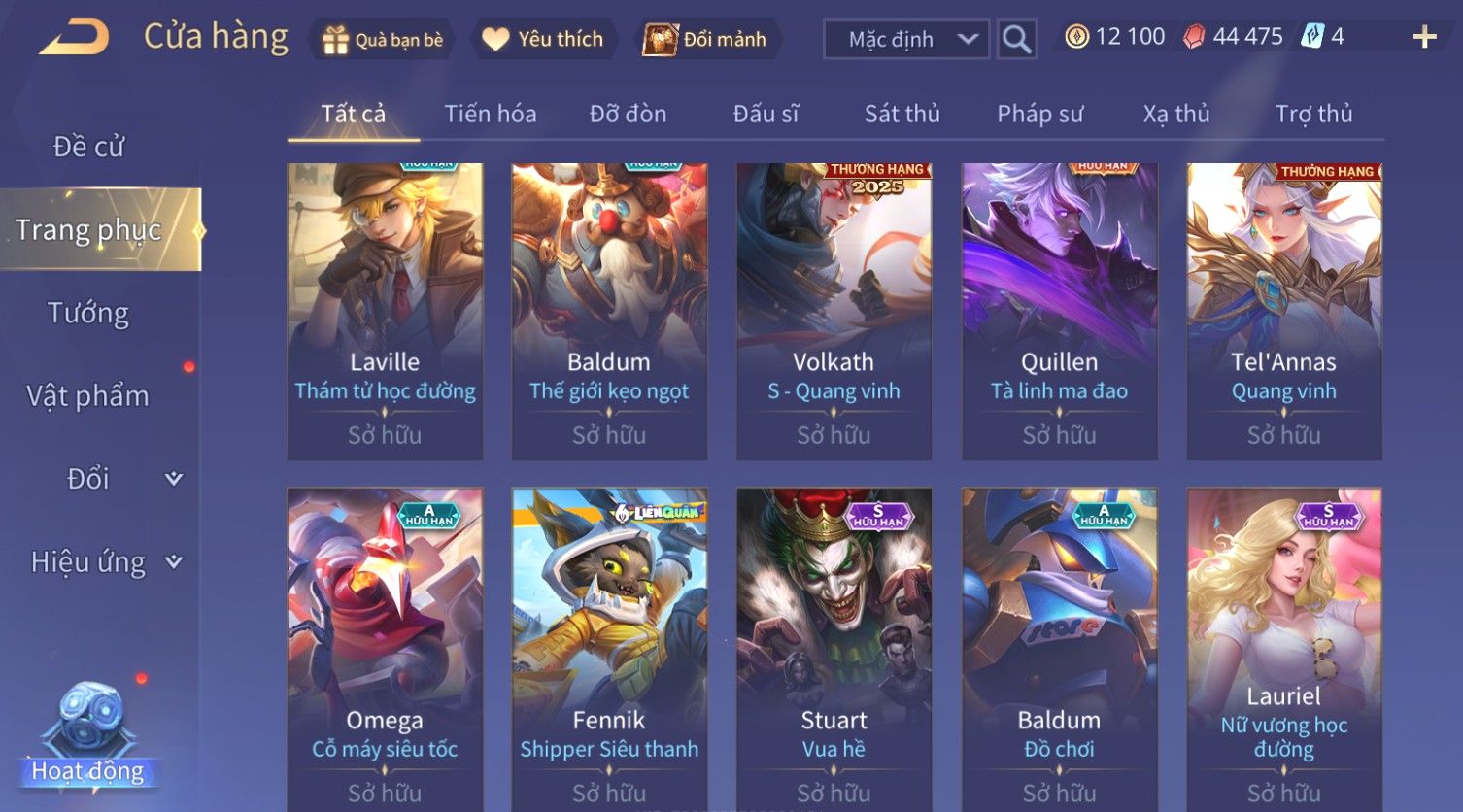Open Yêu thích favorites heart button
The image size is (1463, 812).
point(544,39)
